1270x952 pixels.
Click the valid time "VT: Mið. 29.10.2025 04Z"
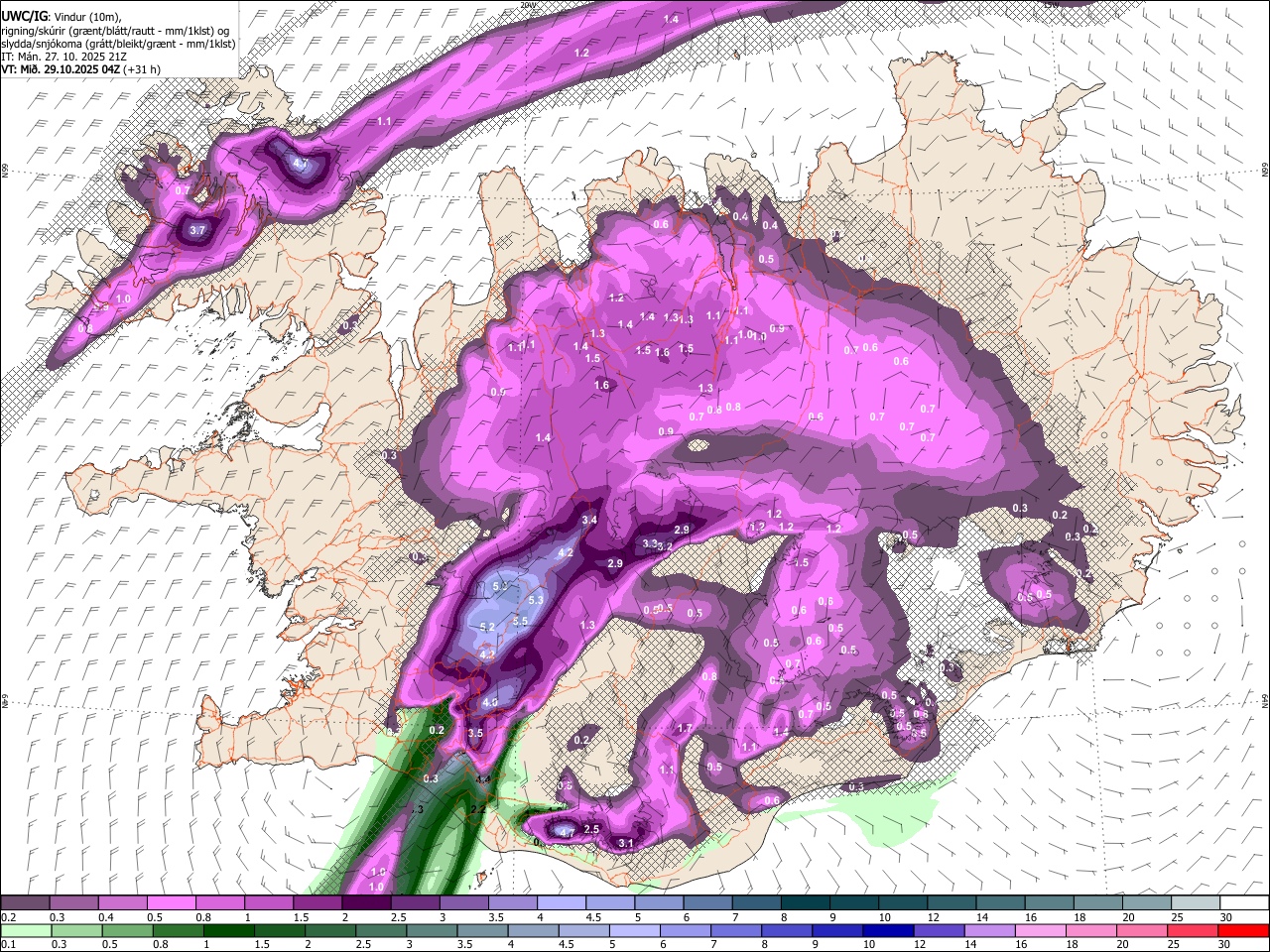[61, 69]
